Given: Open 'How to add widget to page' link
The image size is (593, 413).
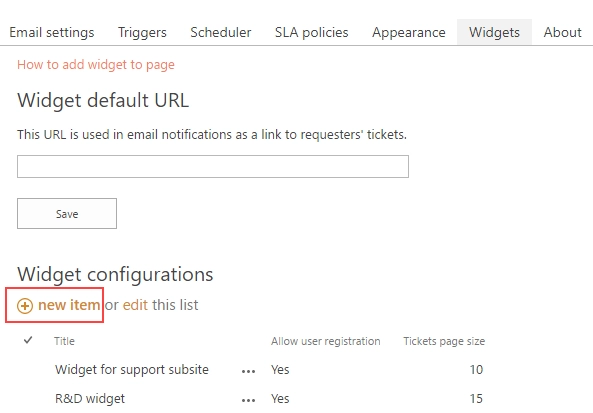Looking at the screenshot, I should 96,65.
